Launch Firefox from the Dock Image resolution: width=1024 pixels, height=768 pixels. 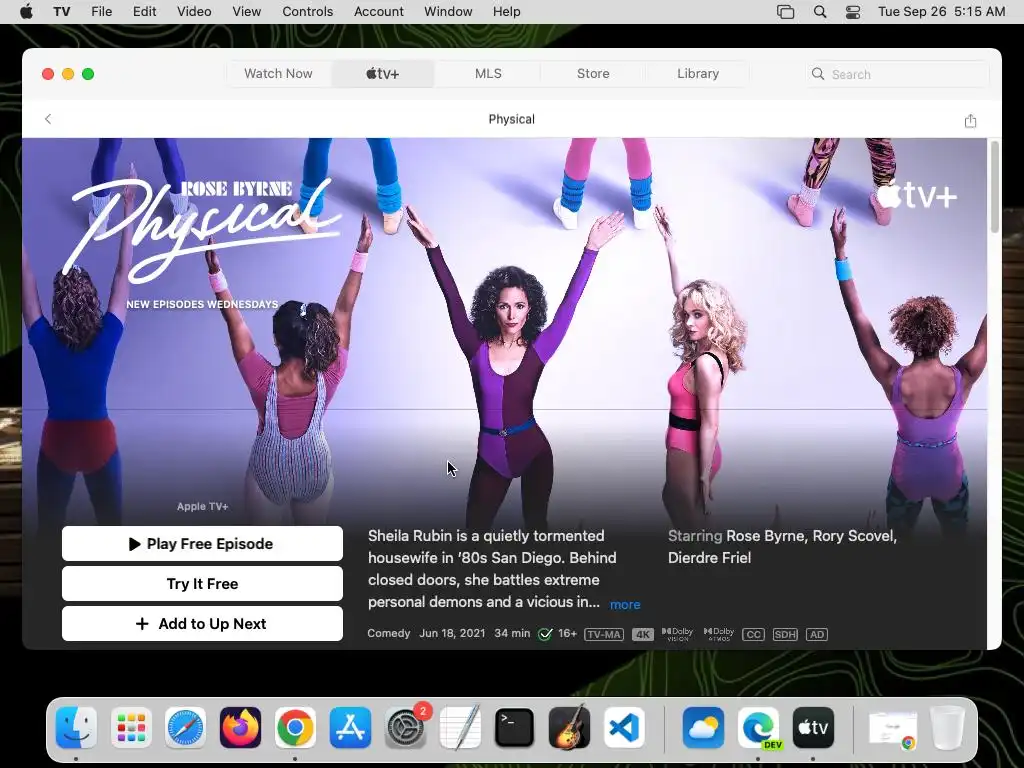[240, 727]
